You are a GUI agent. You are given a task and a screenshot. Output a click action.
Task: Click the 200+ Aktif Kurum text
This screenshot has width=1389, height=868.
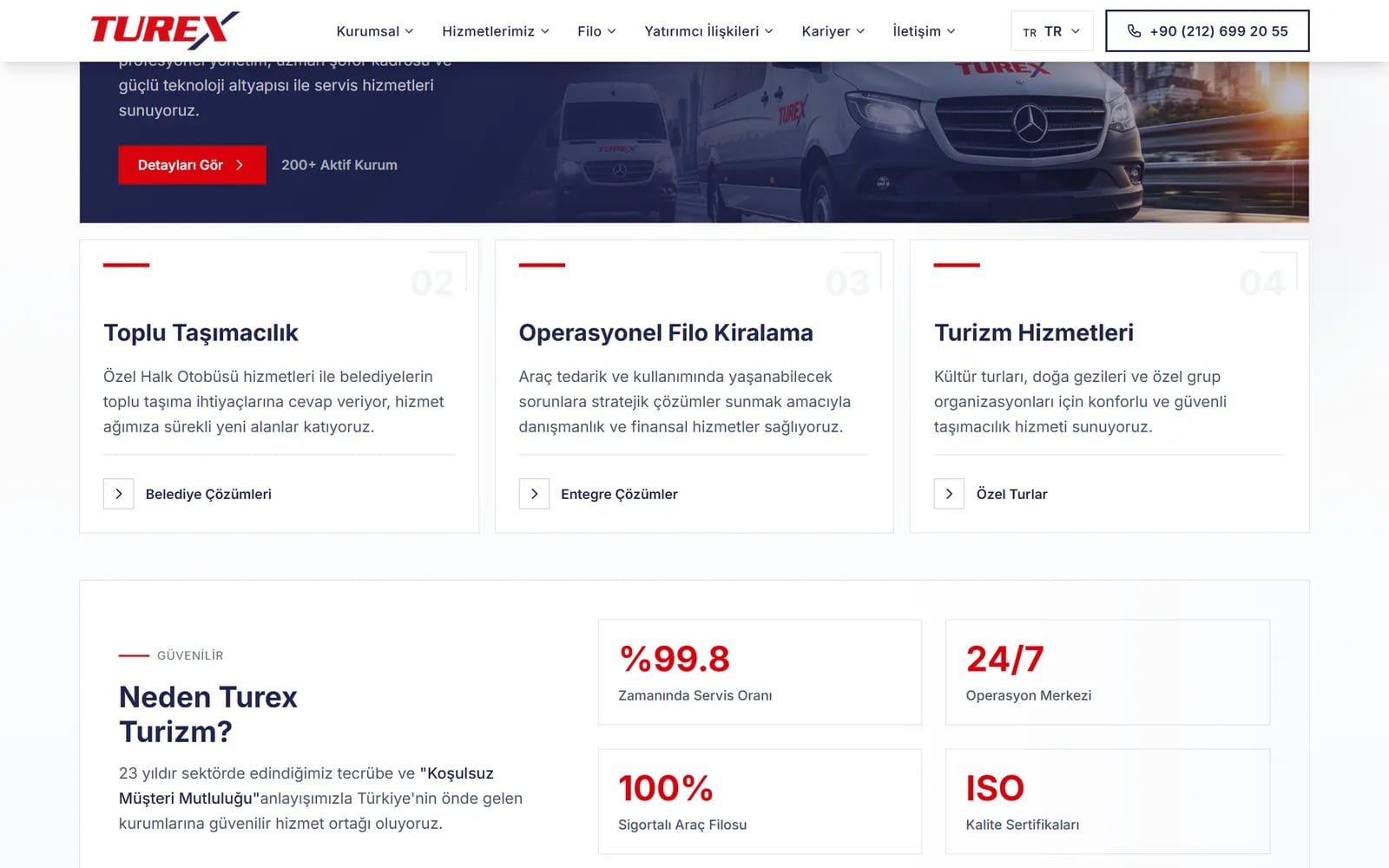pyautogui.click(x=339, y=165)
